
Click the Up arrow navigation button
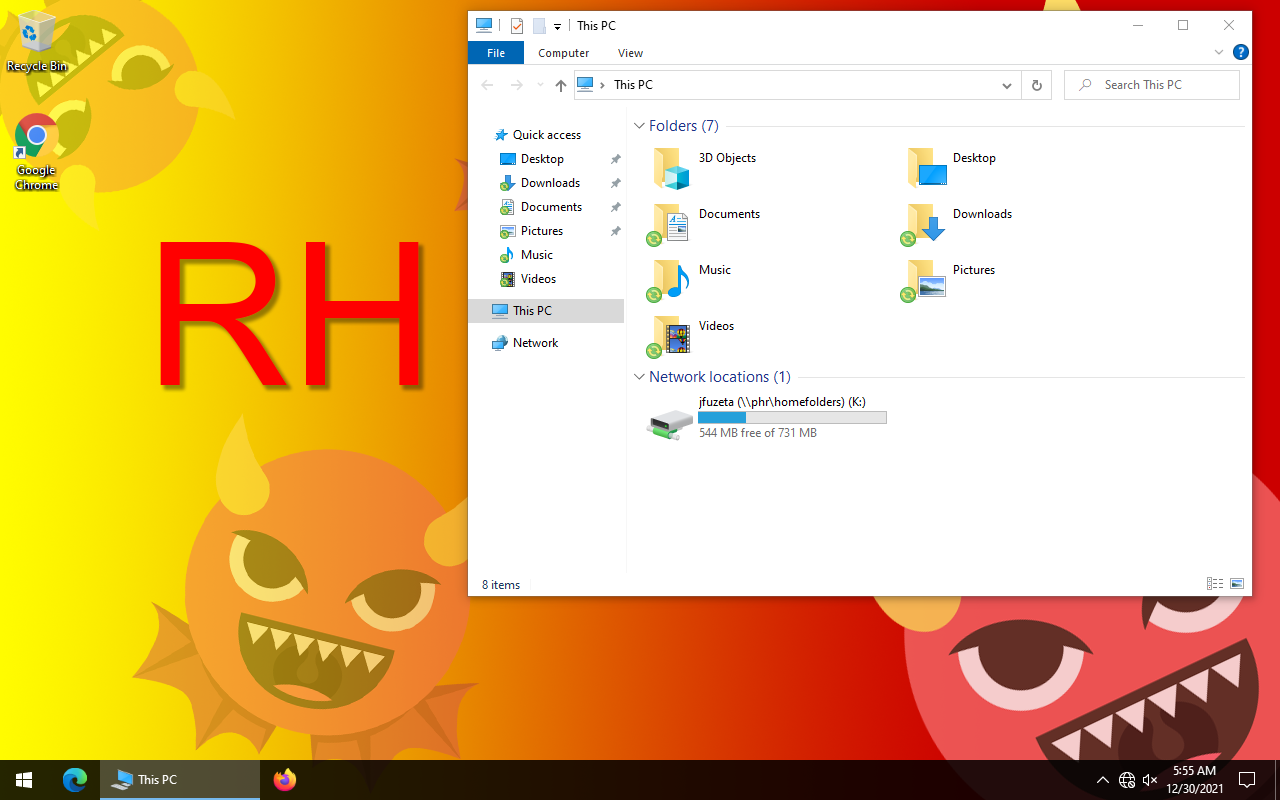coord(561,86)
